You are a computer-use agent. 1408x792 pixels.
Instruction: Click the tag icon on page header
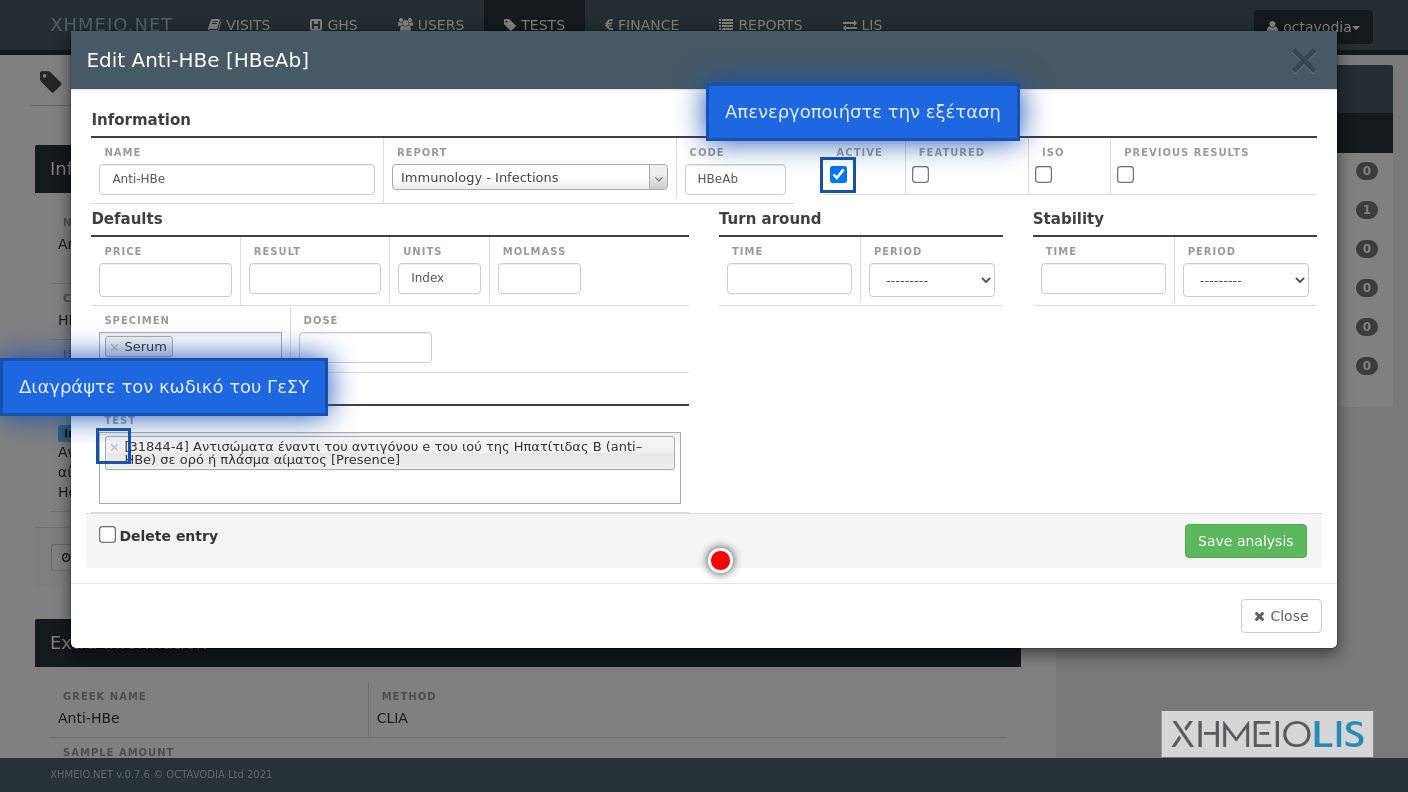click(x=50, y=81)
